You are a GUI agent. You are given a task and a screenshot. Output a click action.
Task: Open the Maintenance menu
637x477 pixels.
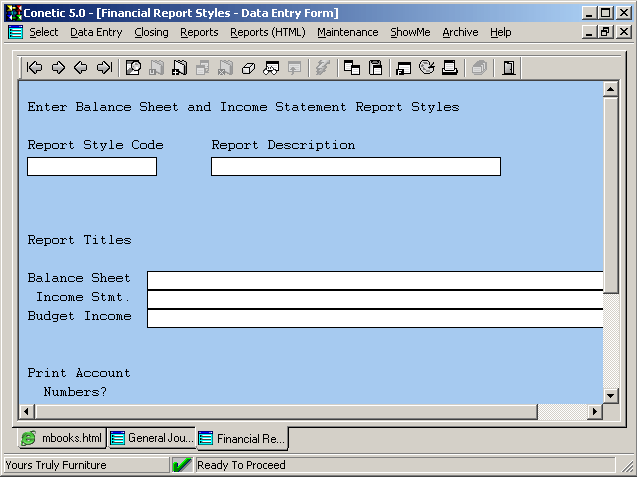(x=347, y=32)
